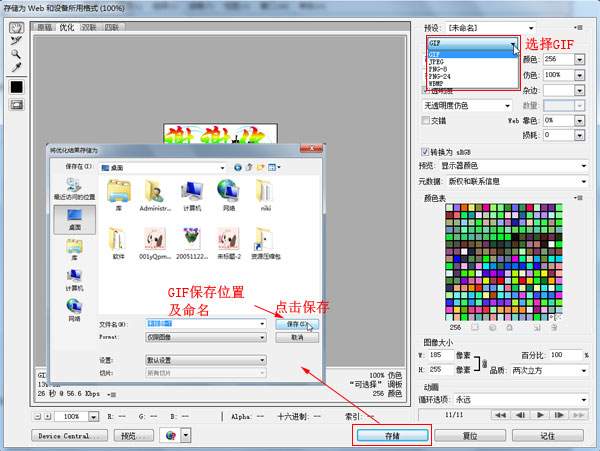
Task: Choose PNG-24 from the format list
Action: pos(473,77)
